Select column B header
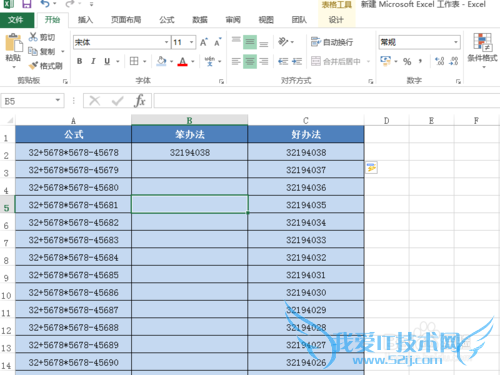The width and height of the screenshot is (500, 375). [189, 120]
